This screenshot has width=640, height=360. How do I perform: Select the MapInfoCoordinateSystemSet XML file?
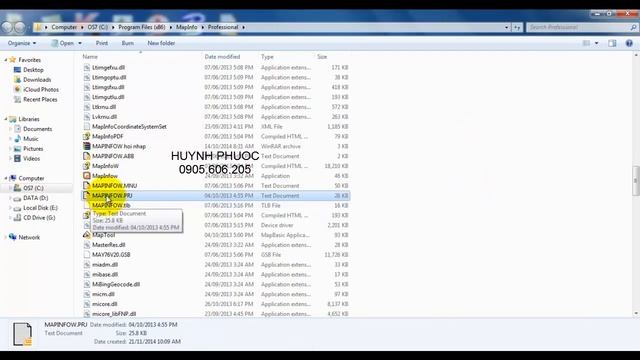click(129, 127)
